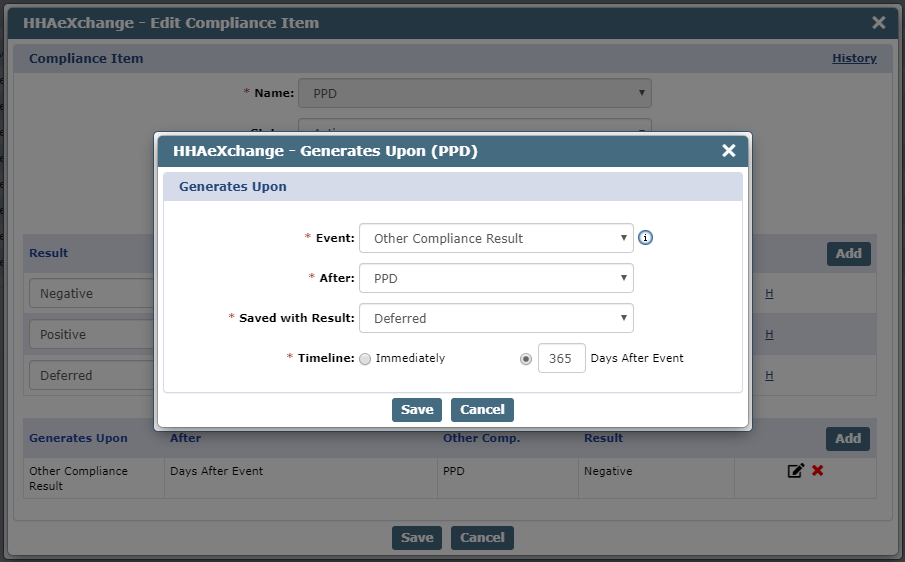905x562 pixels.
Task: Save the Generates Upon dialog
Action: (417, 410)
